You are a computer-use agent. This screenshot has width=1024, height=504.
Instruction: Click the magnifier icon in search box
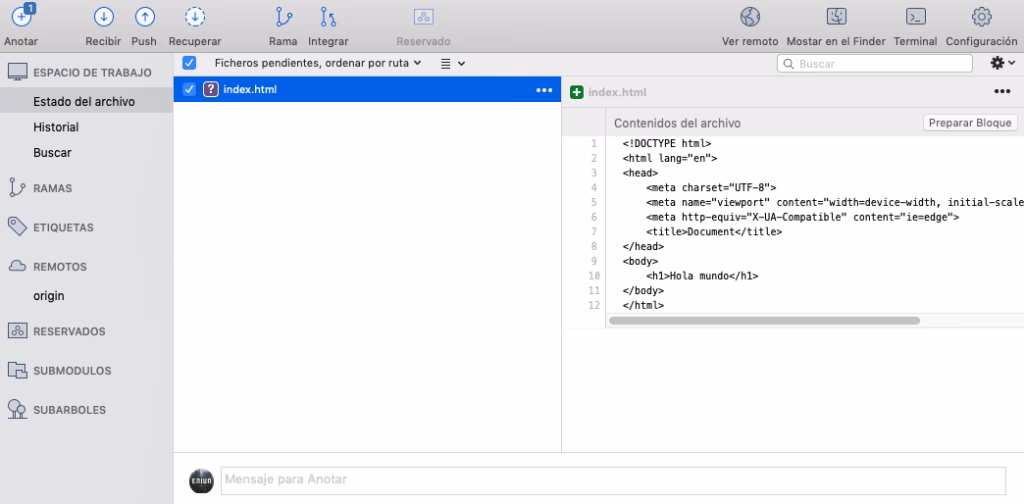pyautogui.click(x=789, y=64)
